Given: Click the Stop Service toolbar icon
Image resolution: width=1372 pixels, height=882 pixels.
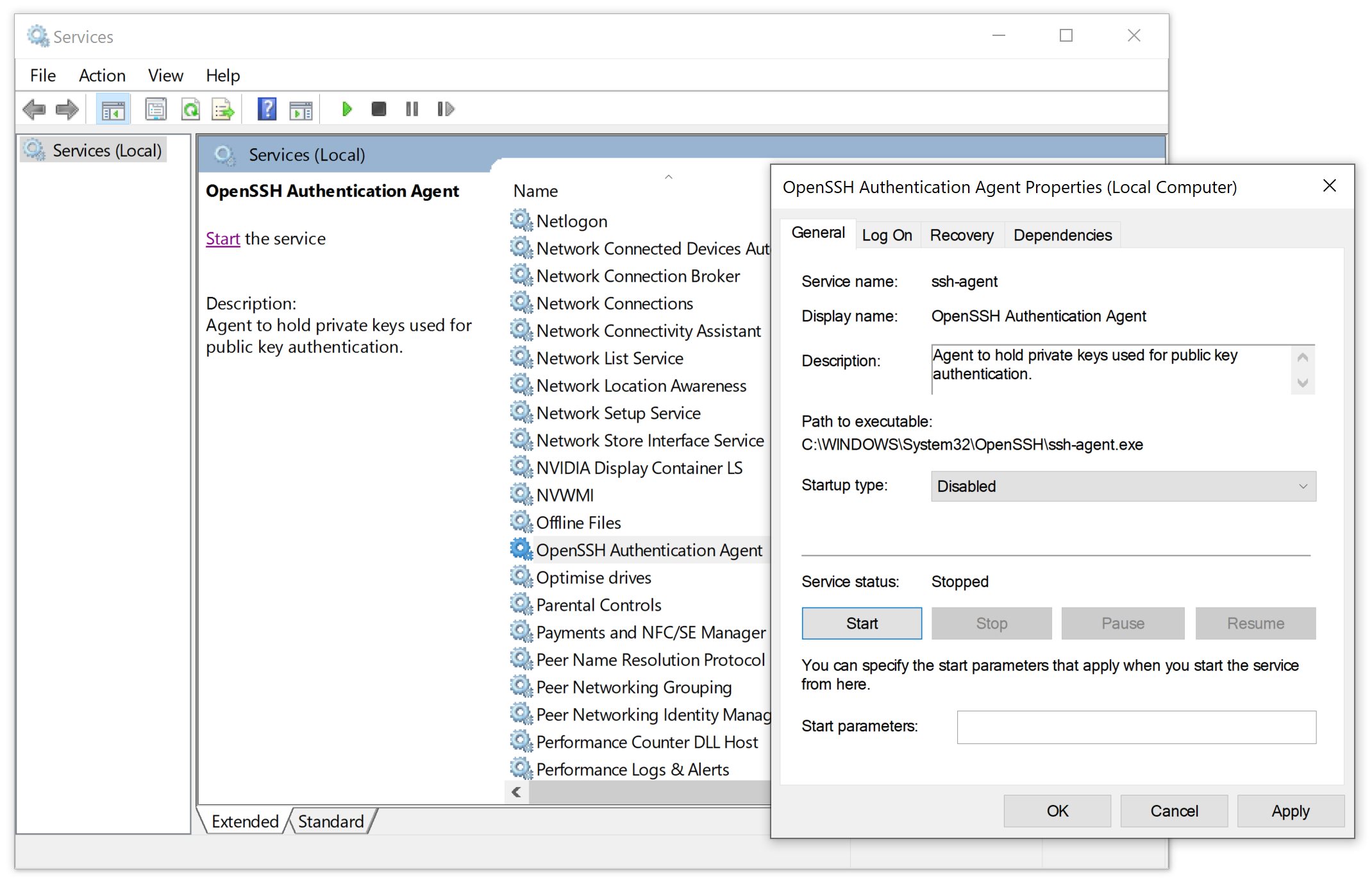Looking at the screenshot, I should (x=379, y=110).
